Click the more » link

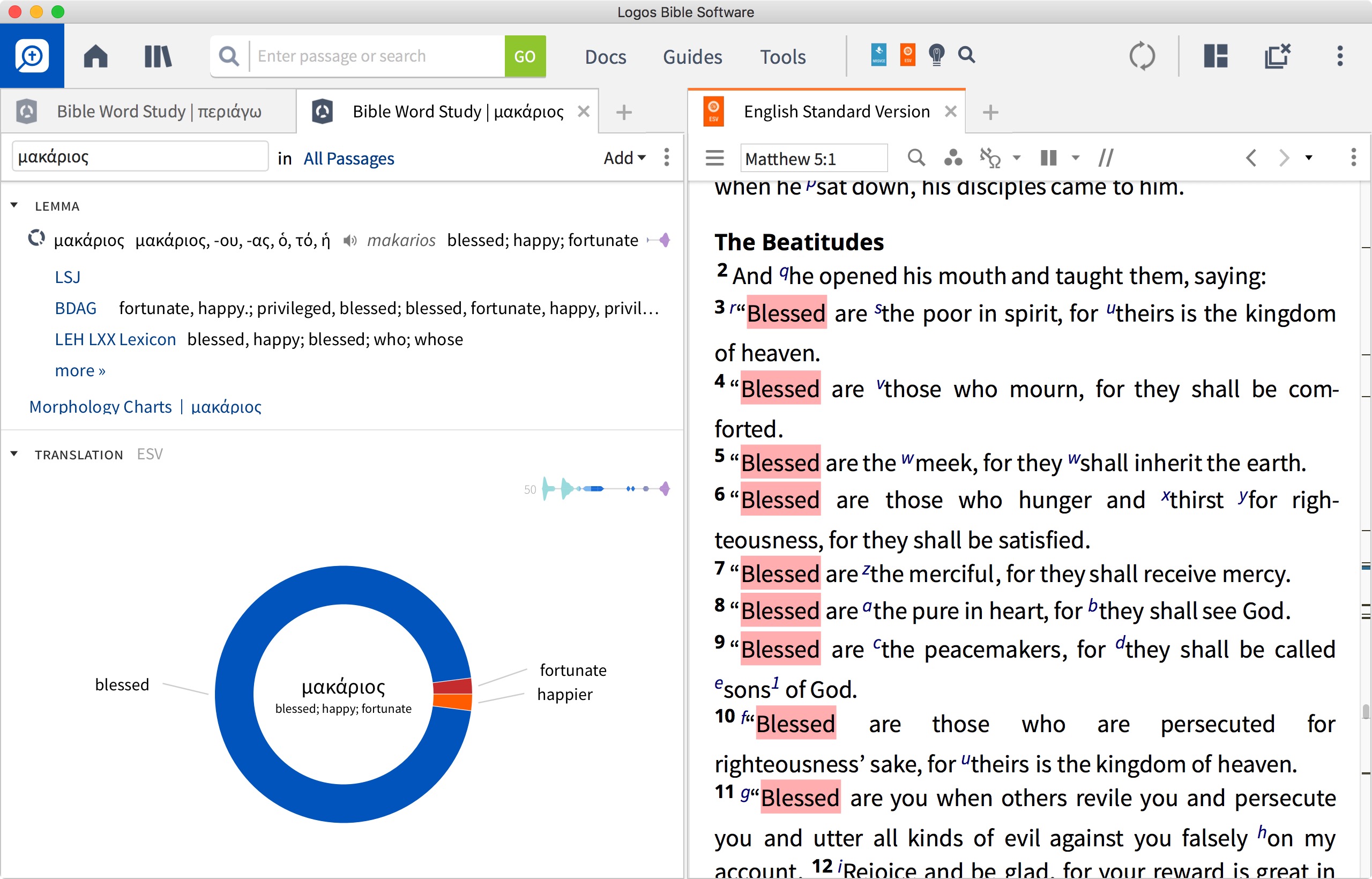pyautogui.click(x=80, y=371)
